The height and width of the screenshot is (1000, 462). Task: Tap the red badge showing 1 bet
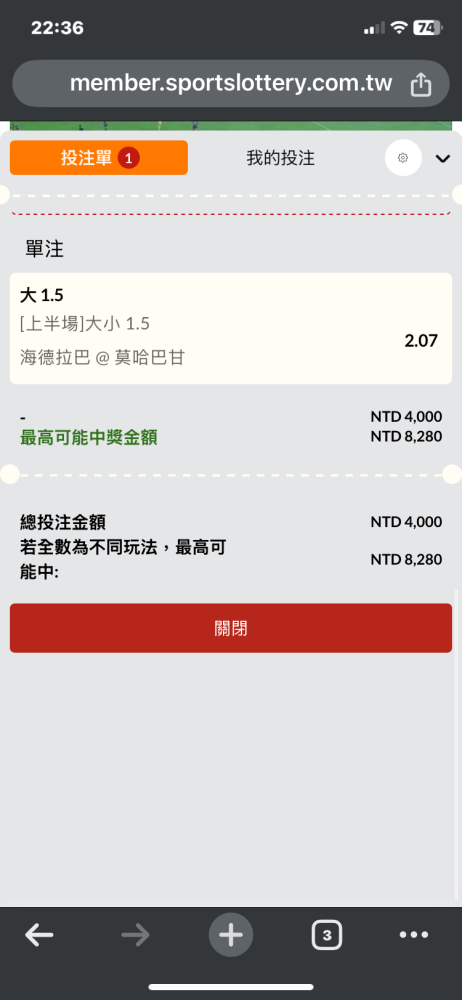(128, 158)
